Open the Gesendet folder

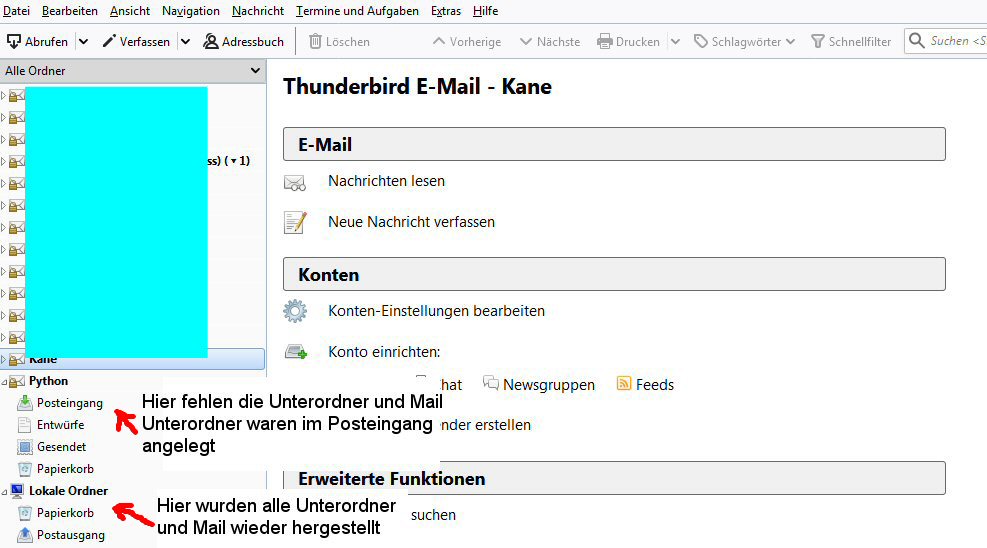click(61, 447)
